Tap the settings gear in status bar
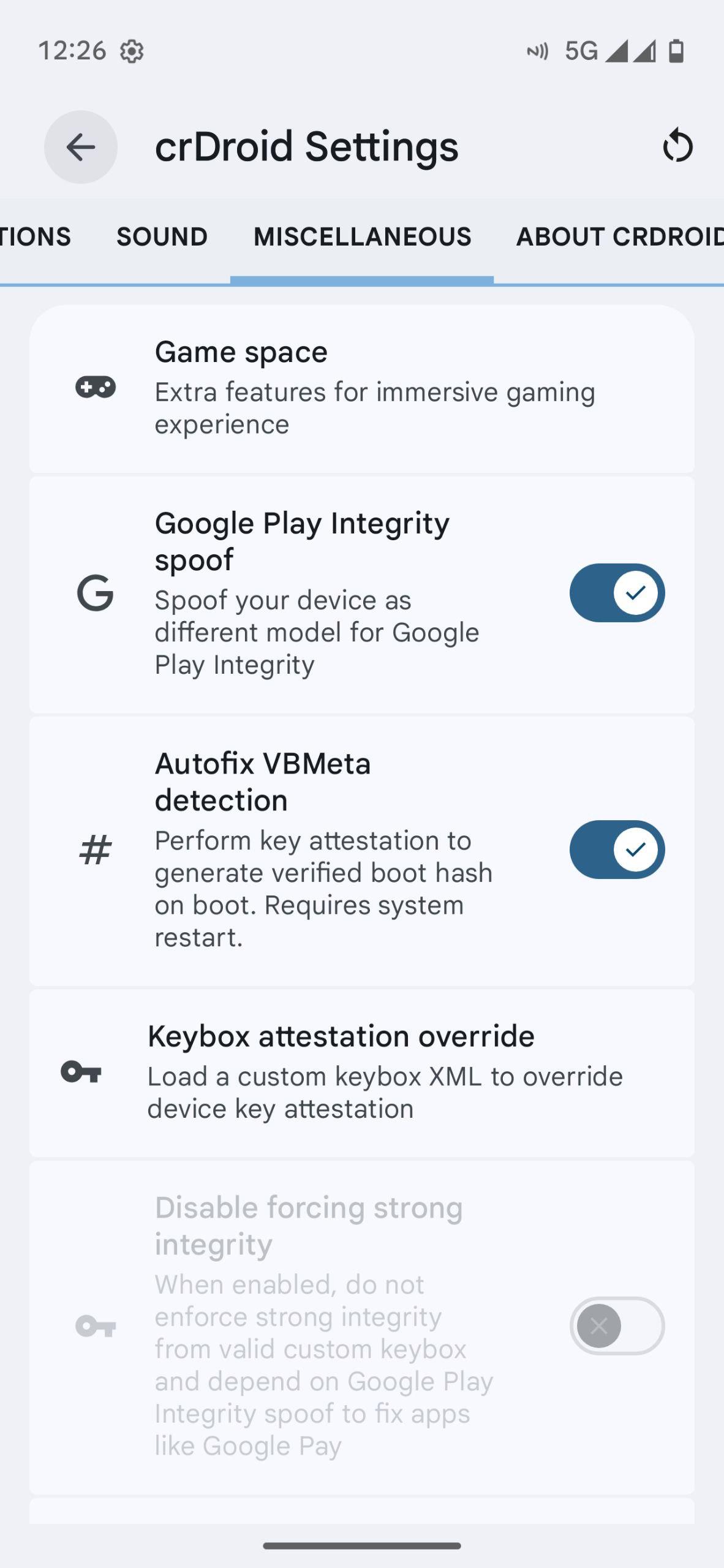 pyautogui.click(x=132, y=51)
